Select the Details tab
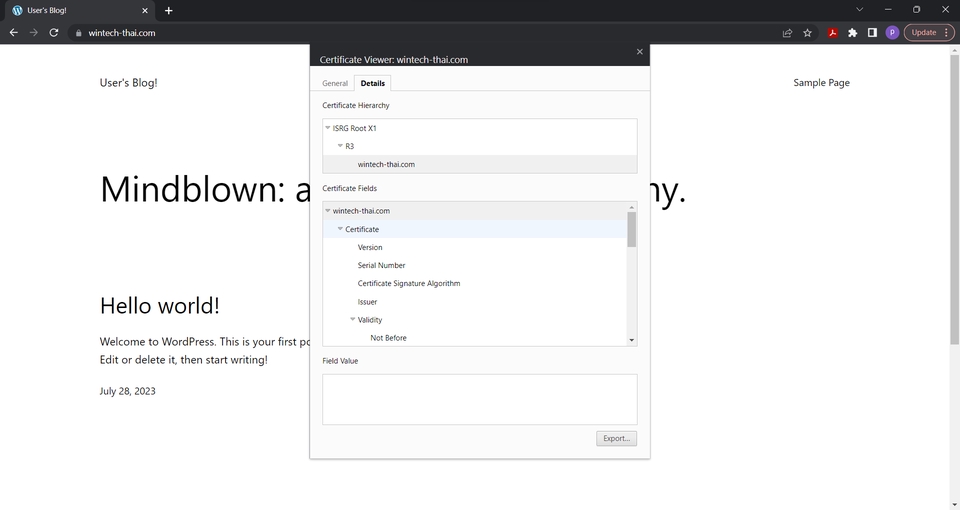This screenshot has width=960, height=510. 373,83
